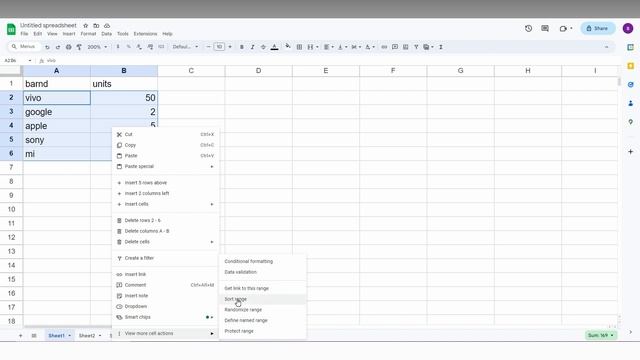Select Sort range in the submenu
Screen dimensions: 640x360
tap(262, 299)
